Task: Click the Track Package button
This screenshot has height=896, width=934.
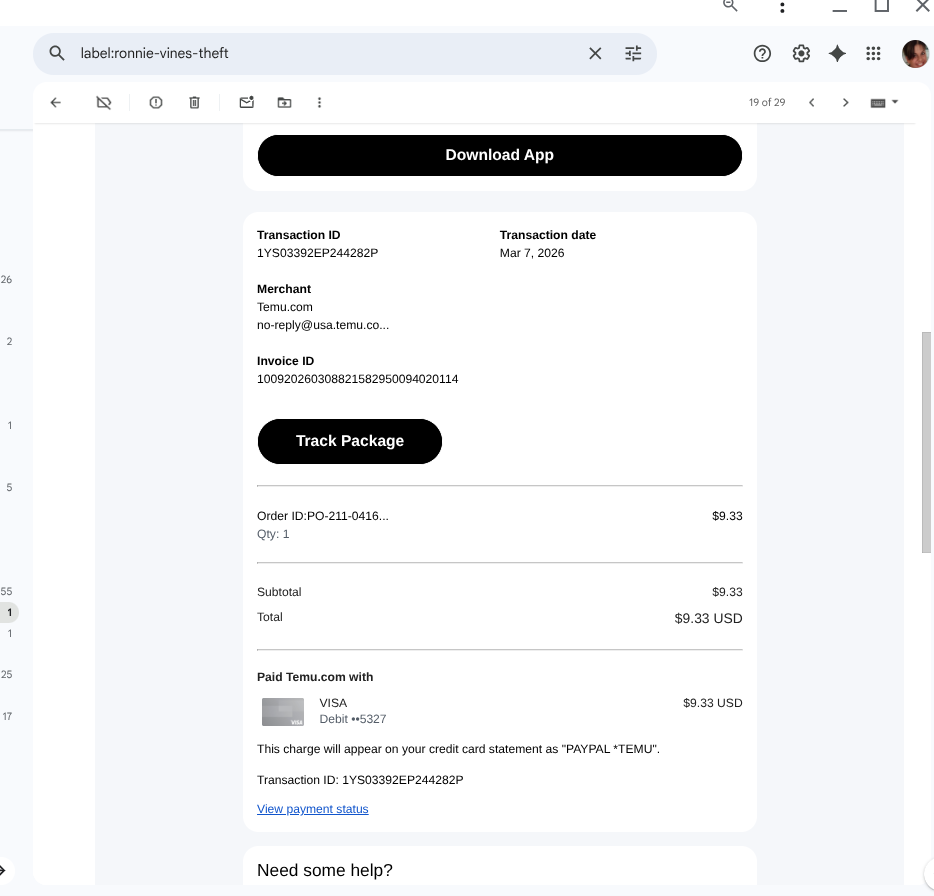Action: (x=349, y=441)
